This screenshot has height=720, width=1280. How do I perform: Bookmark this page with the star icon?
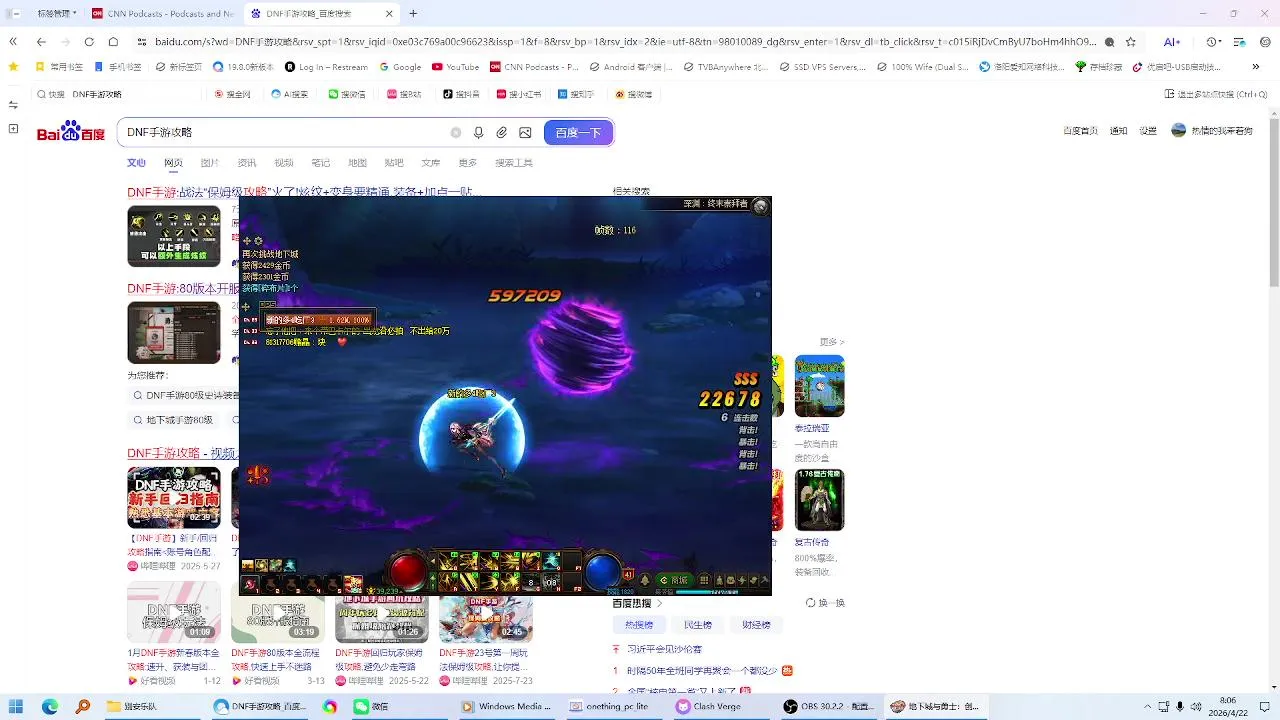(x=1131, y=42)
